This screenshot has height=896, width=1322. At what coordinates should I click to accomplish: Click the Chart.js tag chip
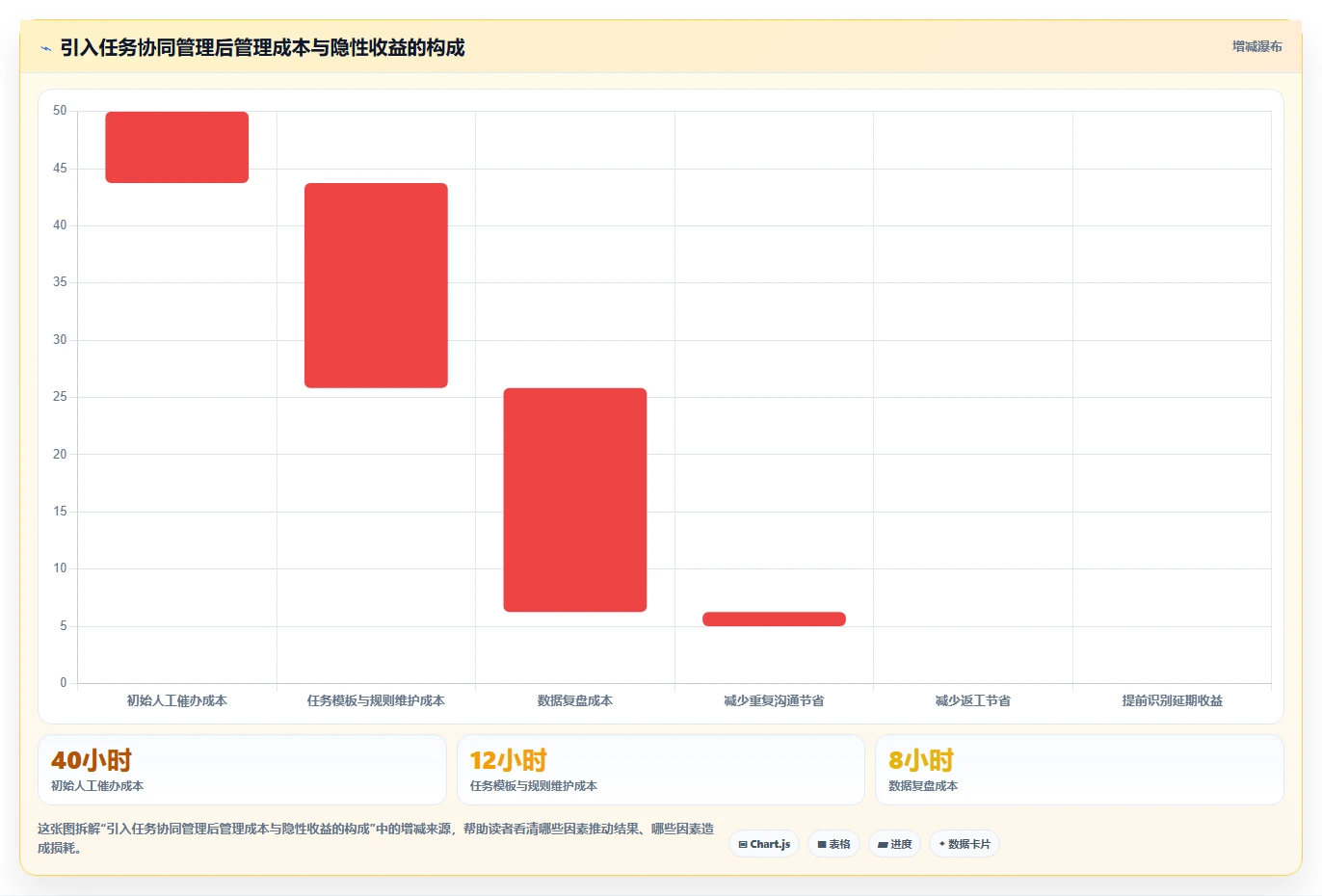[x=764, y=844]
